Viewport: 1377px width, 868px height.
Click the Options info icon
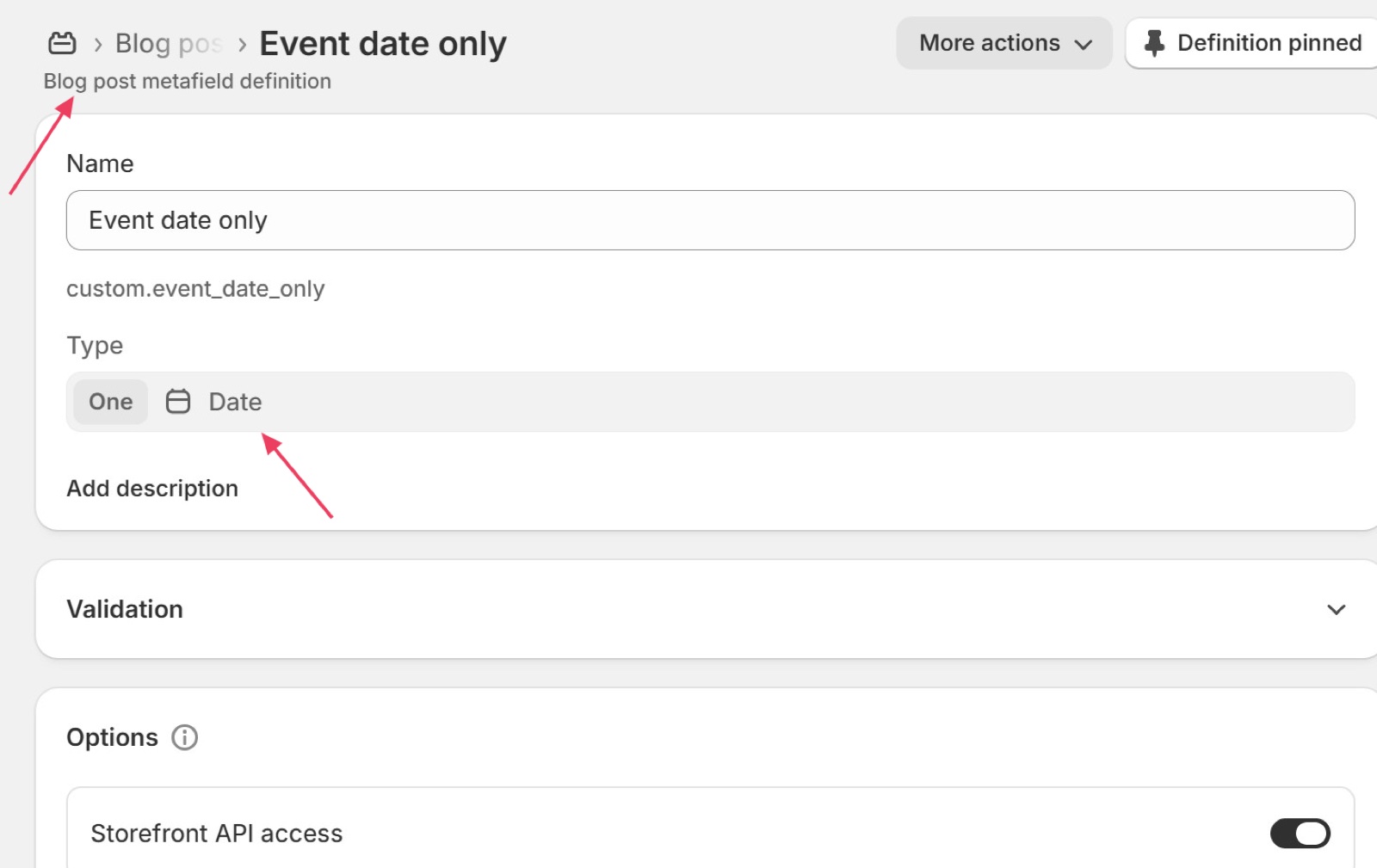[x=184, y=737]
